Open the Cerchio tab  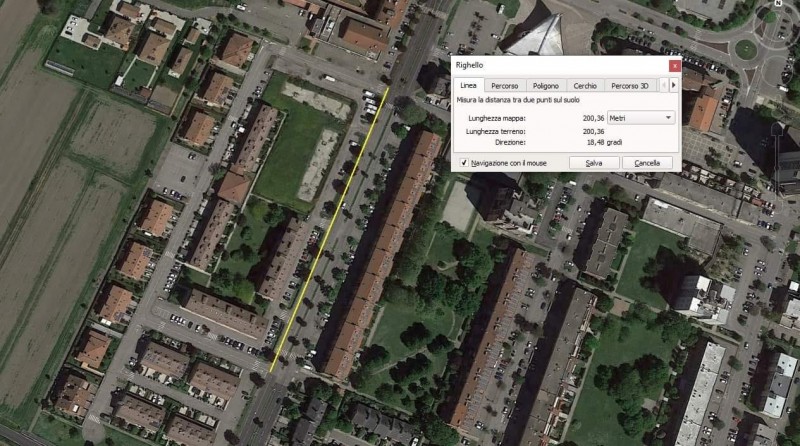point(585,86)
